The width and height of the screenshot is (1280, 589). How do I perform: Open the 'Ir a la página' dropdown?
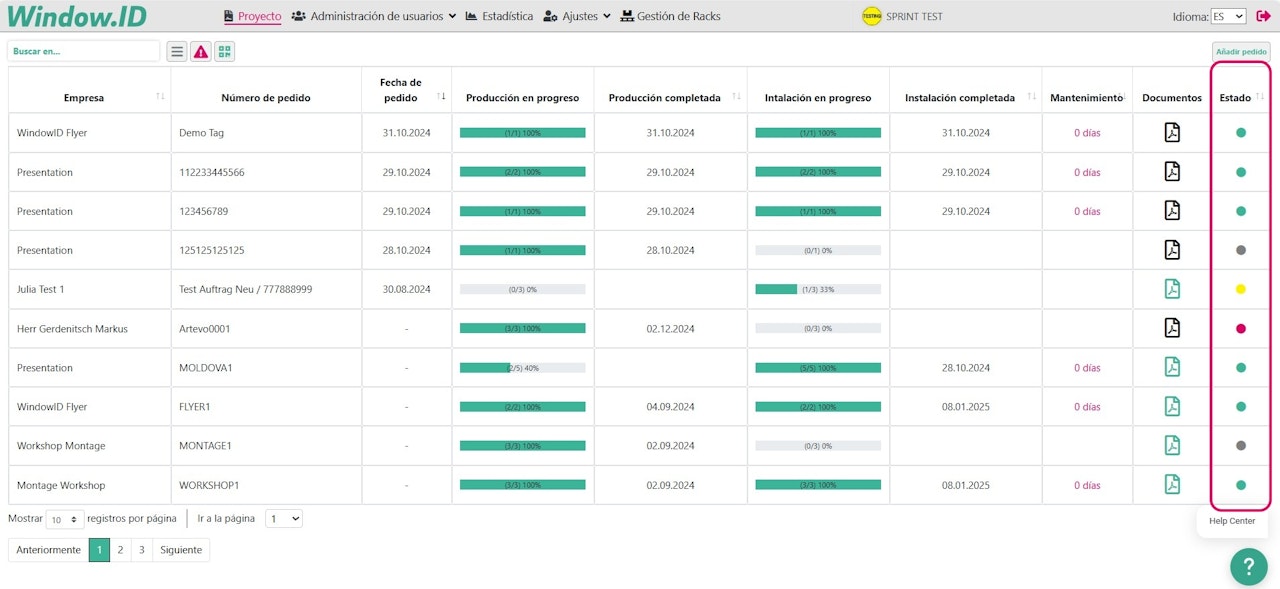coord(284,519)
